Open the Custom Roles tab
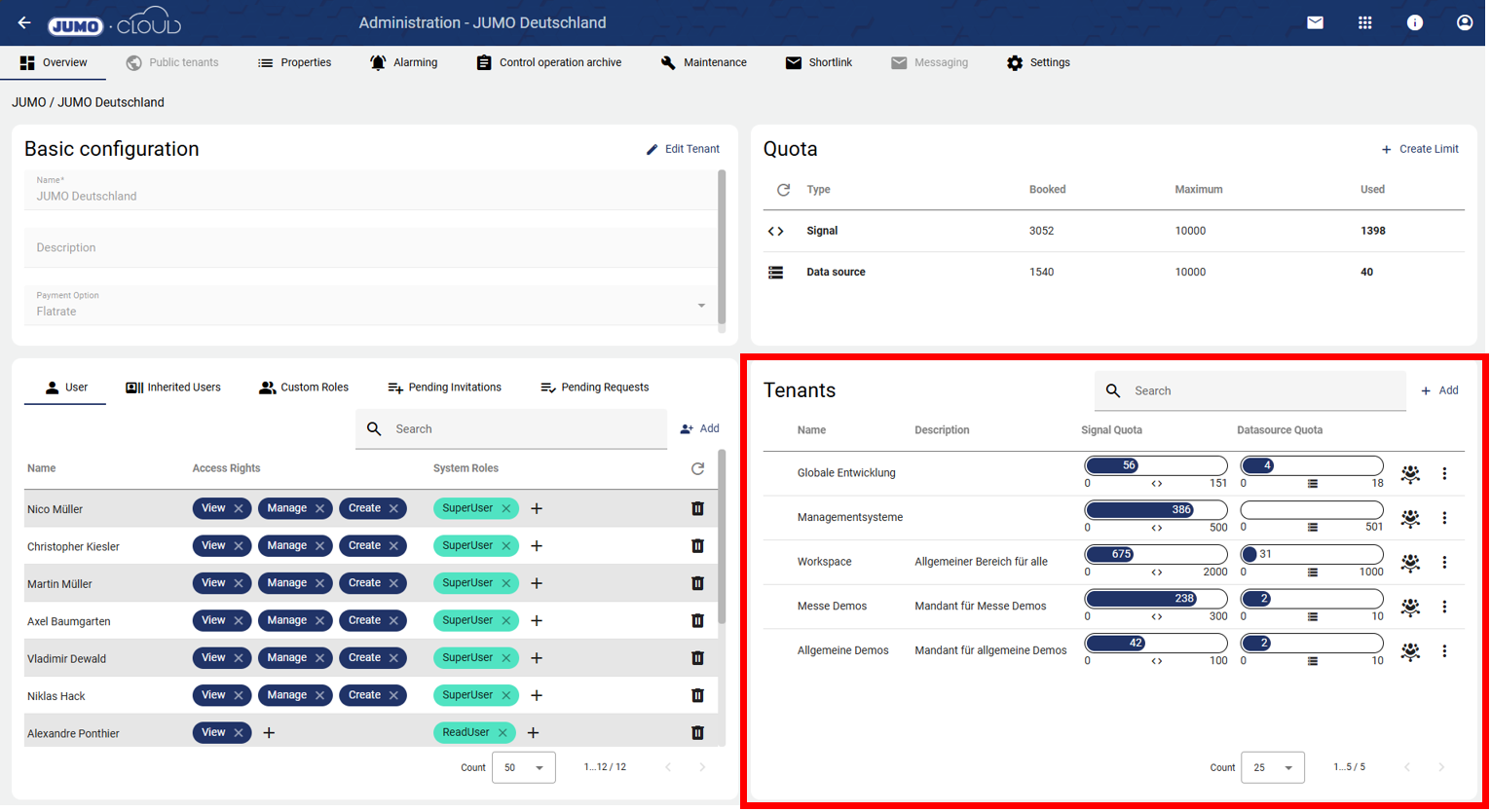The image size is (1491, 812). 304,388
